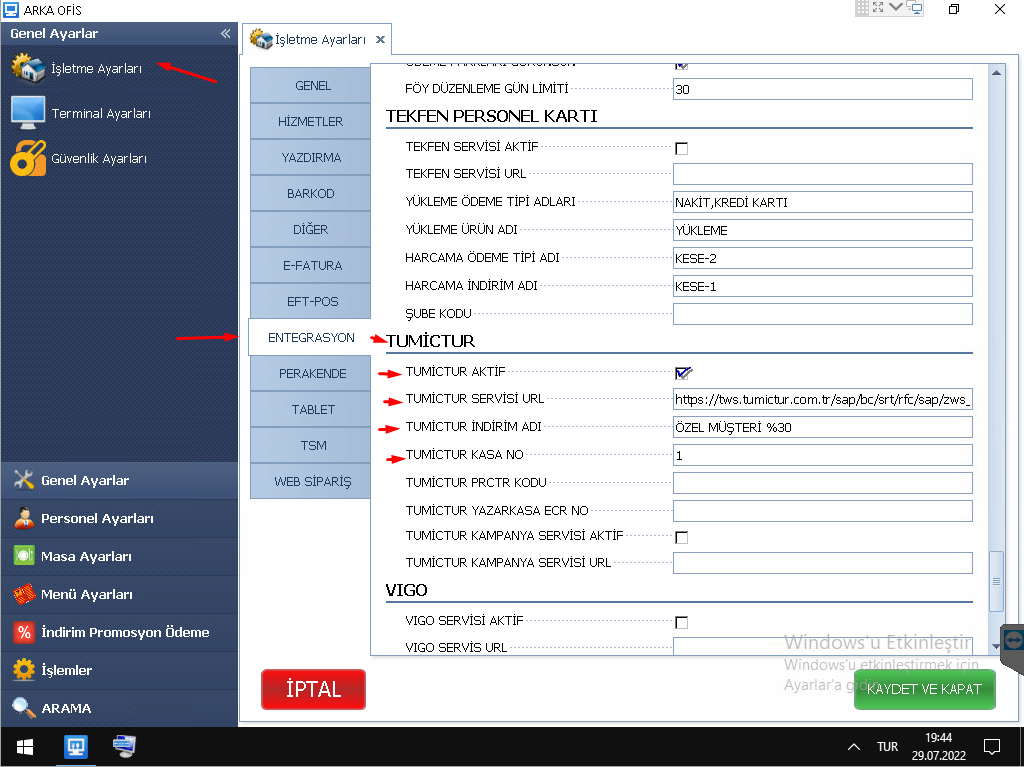1024x767 pixels.
Task: Click remote toolbar fullscreen arrows icon
Action: 878,7
